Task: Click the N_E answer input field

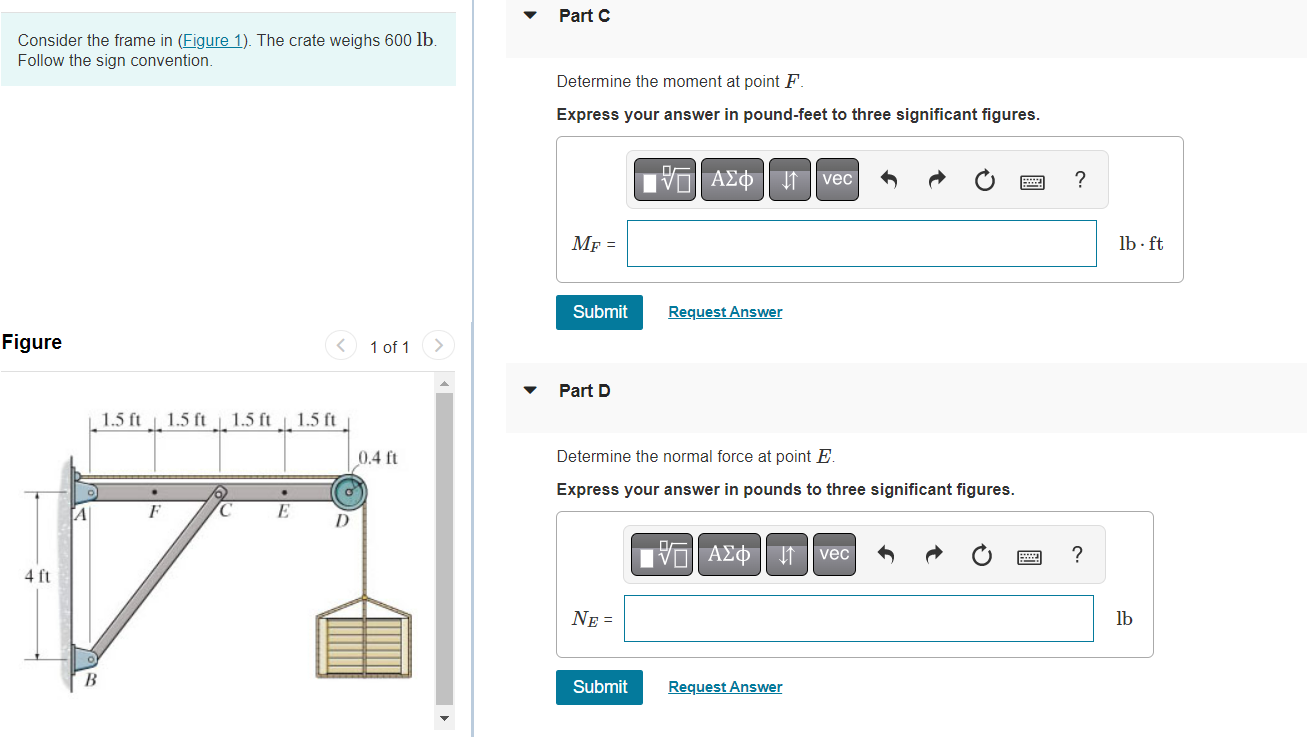Action: pos(858,618)
